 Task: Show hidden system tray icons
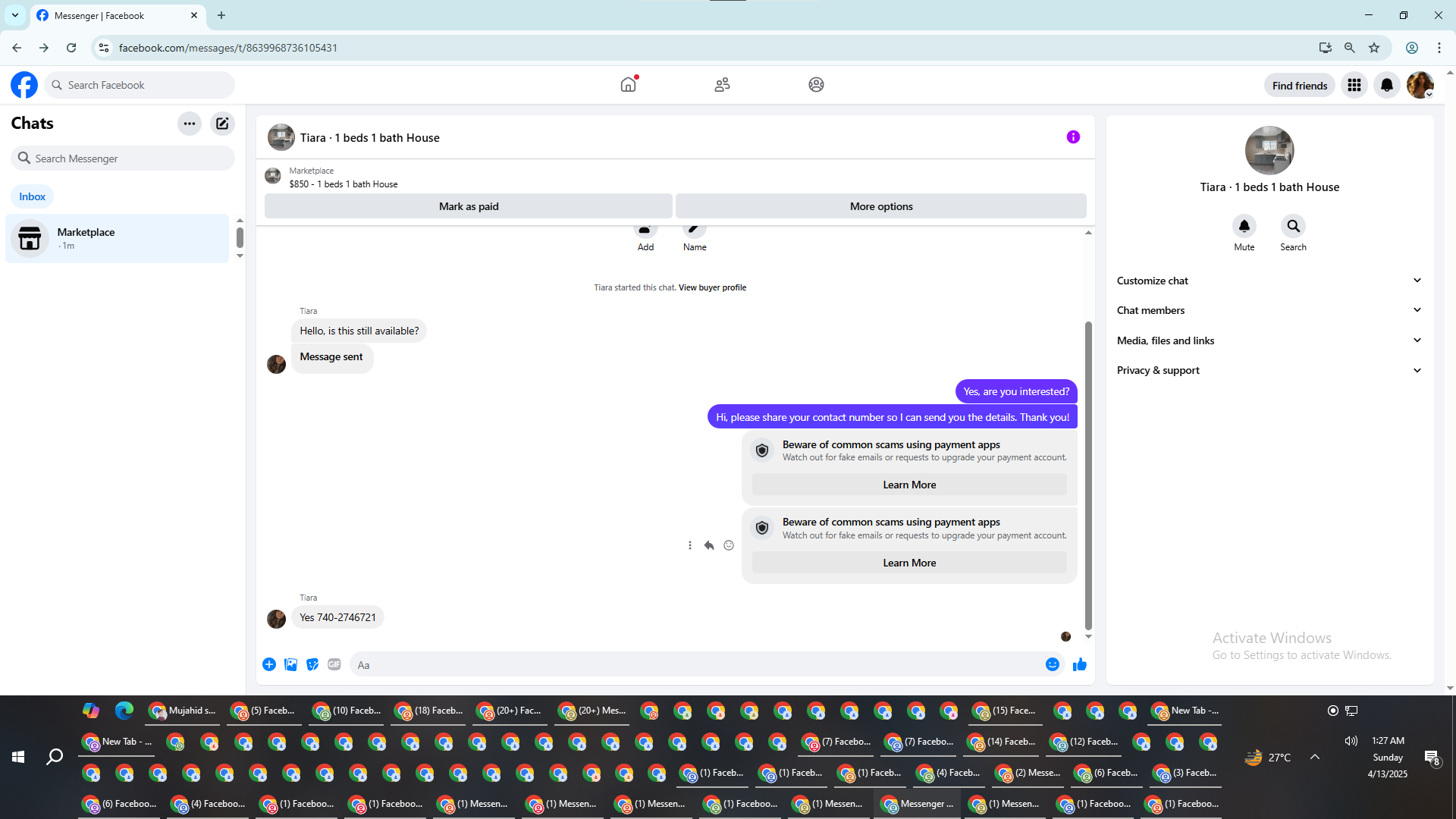click(1315, 757)
